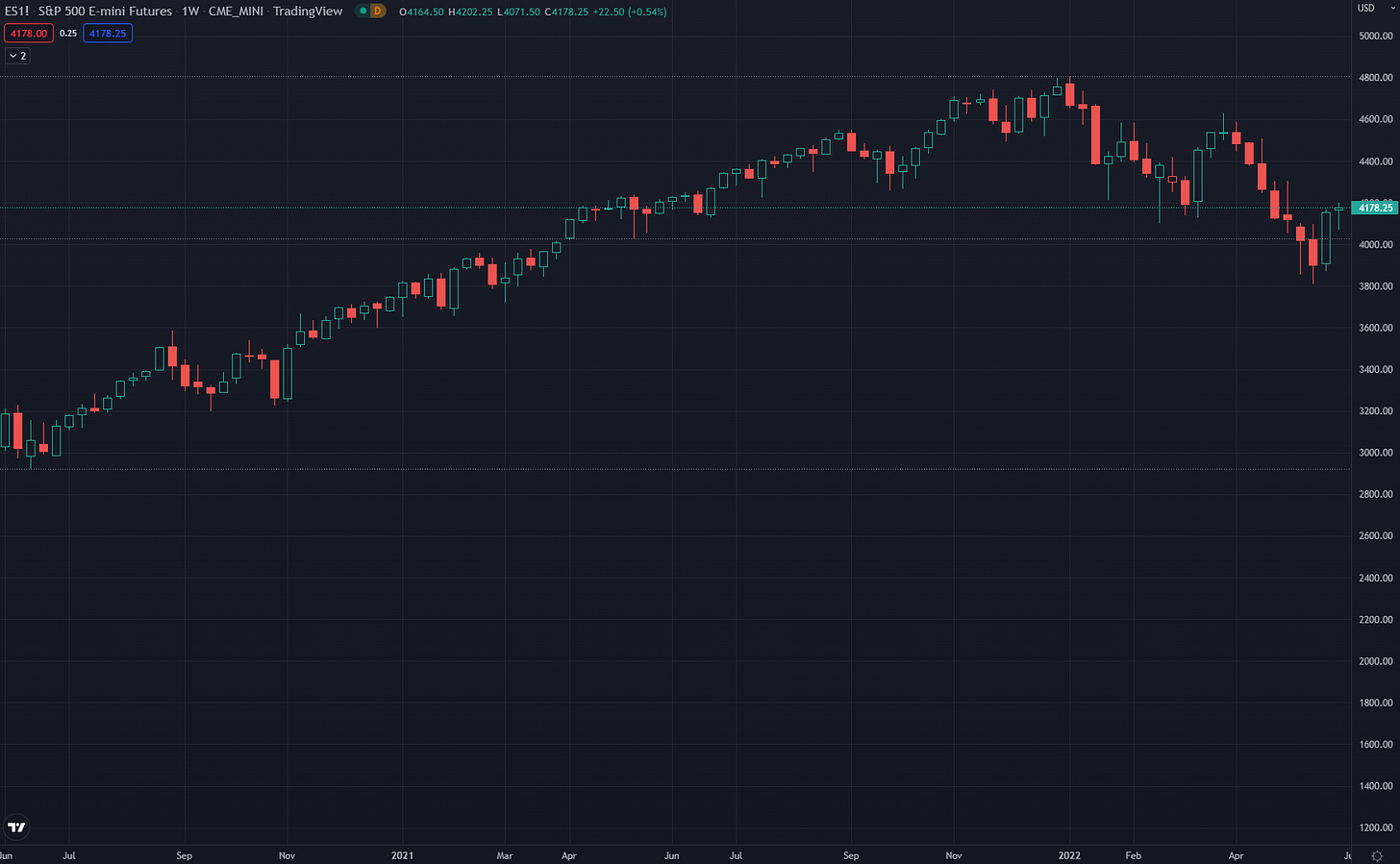Click the TradingView source label in title
This screenshot has width=1400, height=864.
coord(308,12)
